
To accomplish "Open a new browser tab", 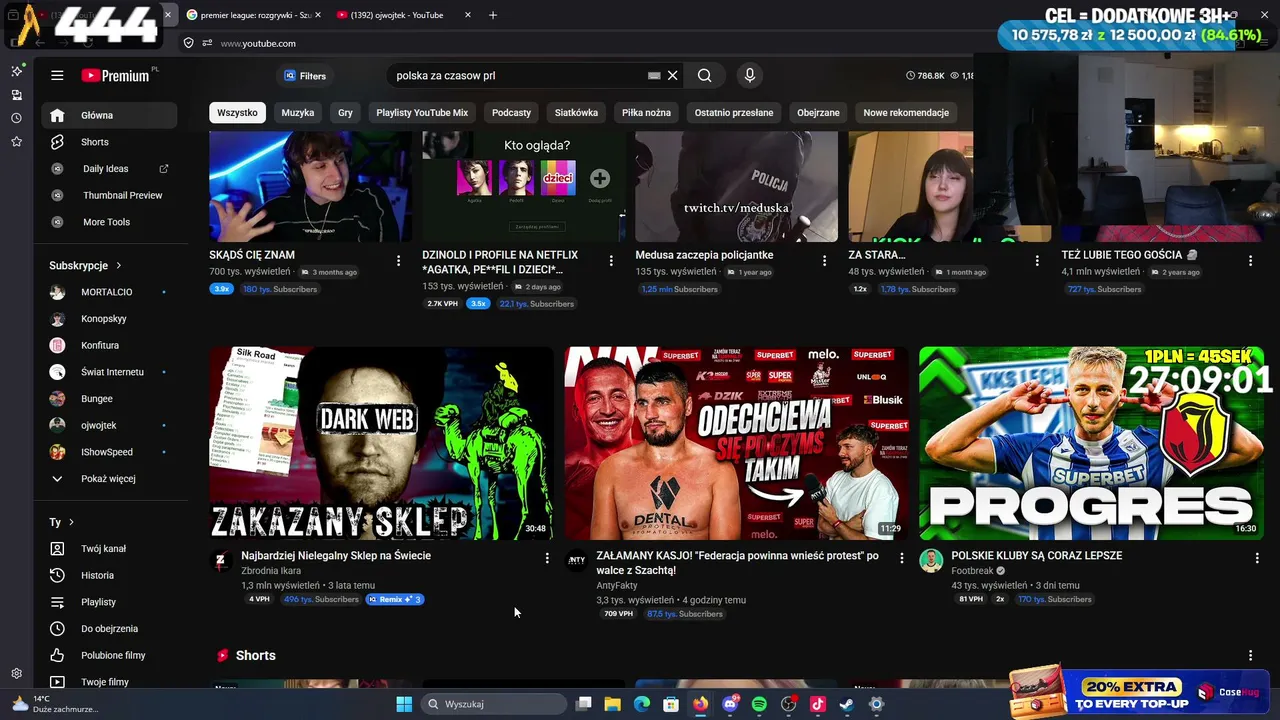I will pos(493,15).
